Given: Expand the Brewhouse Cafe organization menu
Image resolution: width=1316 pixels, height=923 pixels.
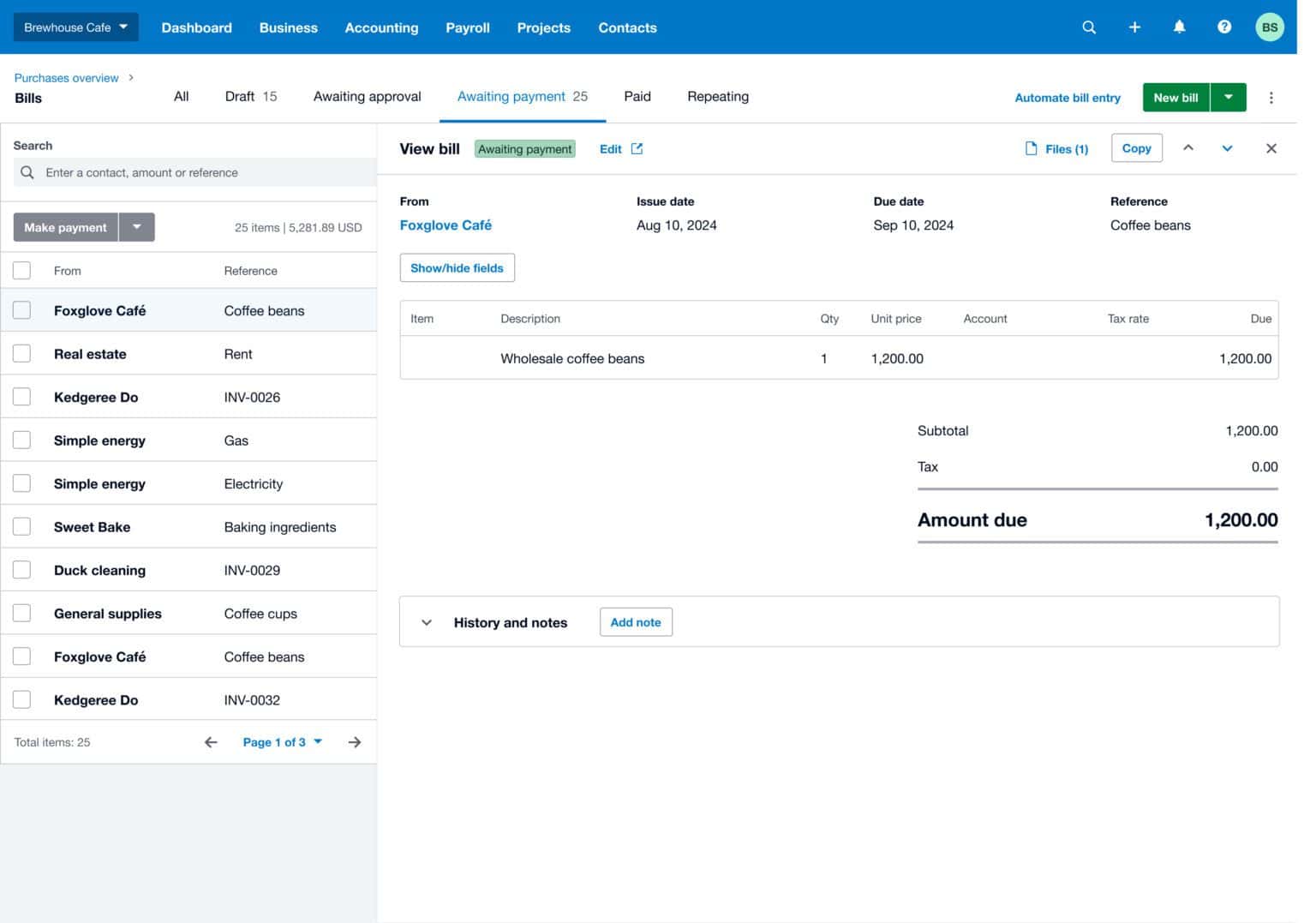Looking at the screenshot, I should (75, 27).
